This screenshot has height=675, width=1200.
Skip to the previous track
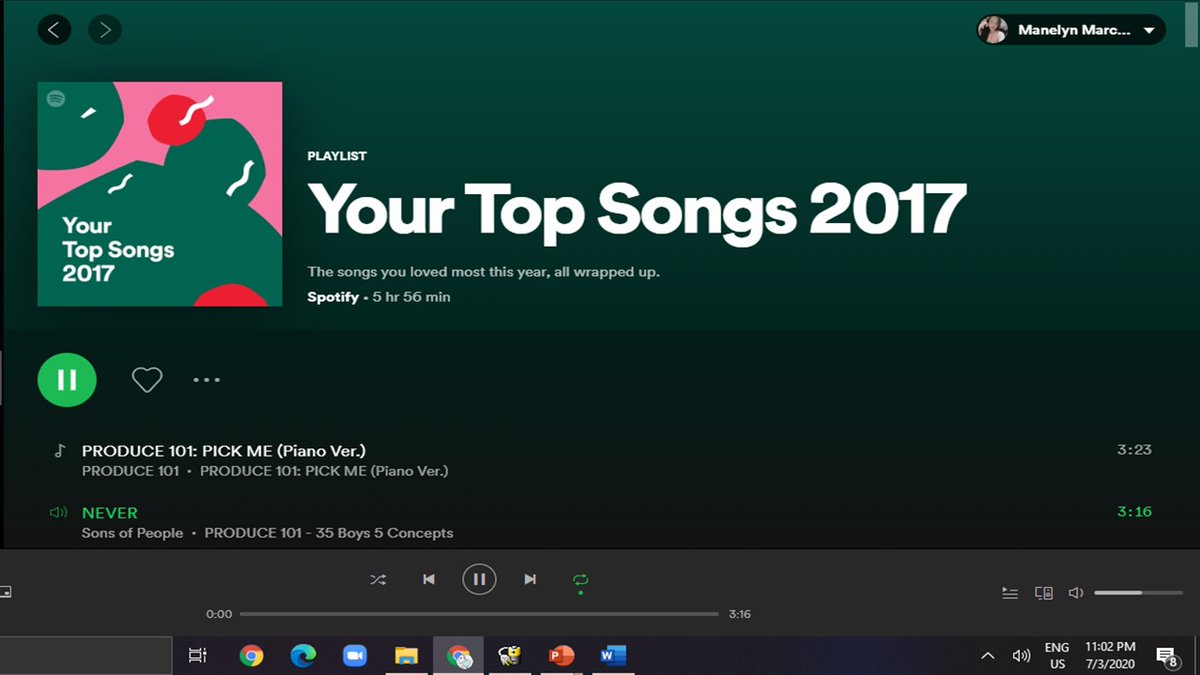click(x=429, y=579)
